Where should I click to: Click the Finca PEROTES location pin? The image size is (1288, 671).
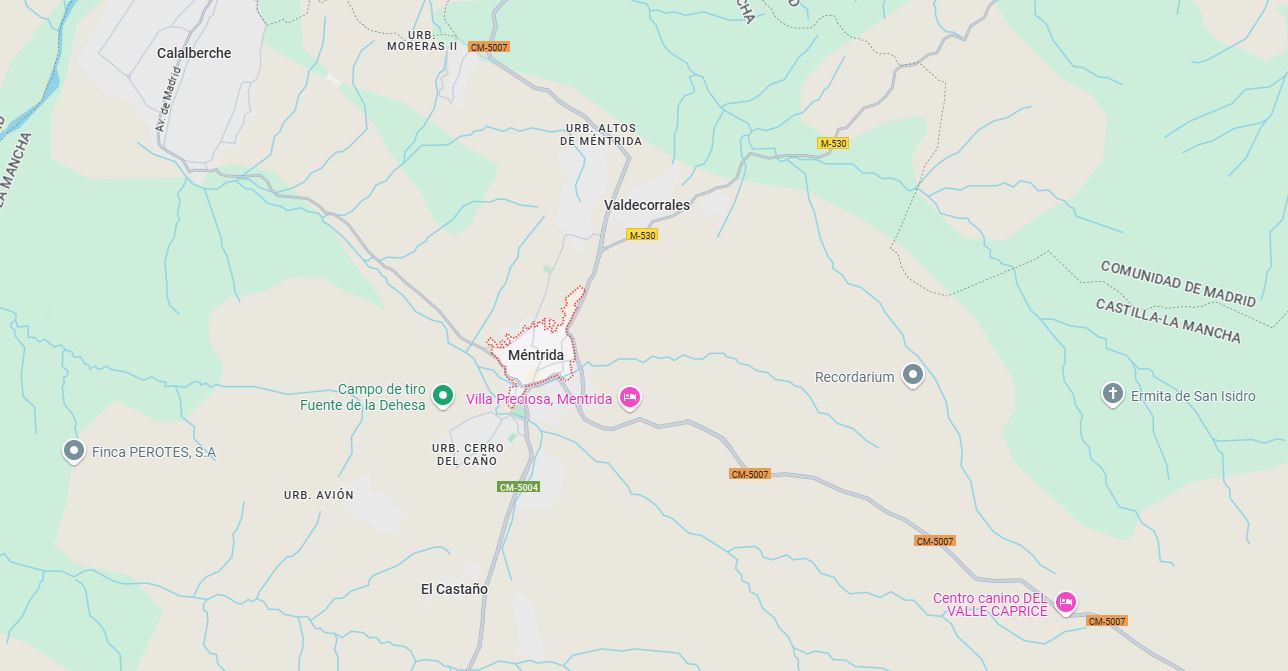73,450
